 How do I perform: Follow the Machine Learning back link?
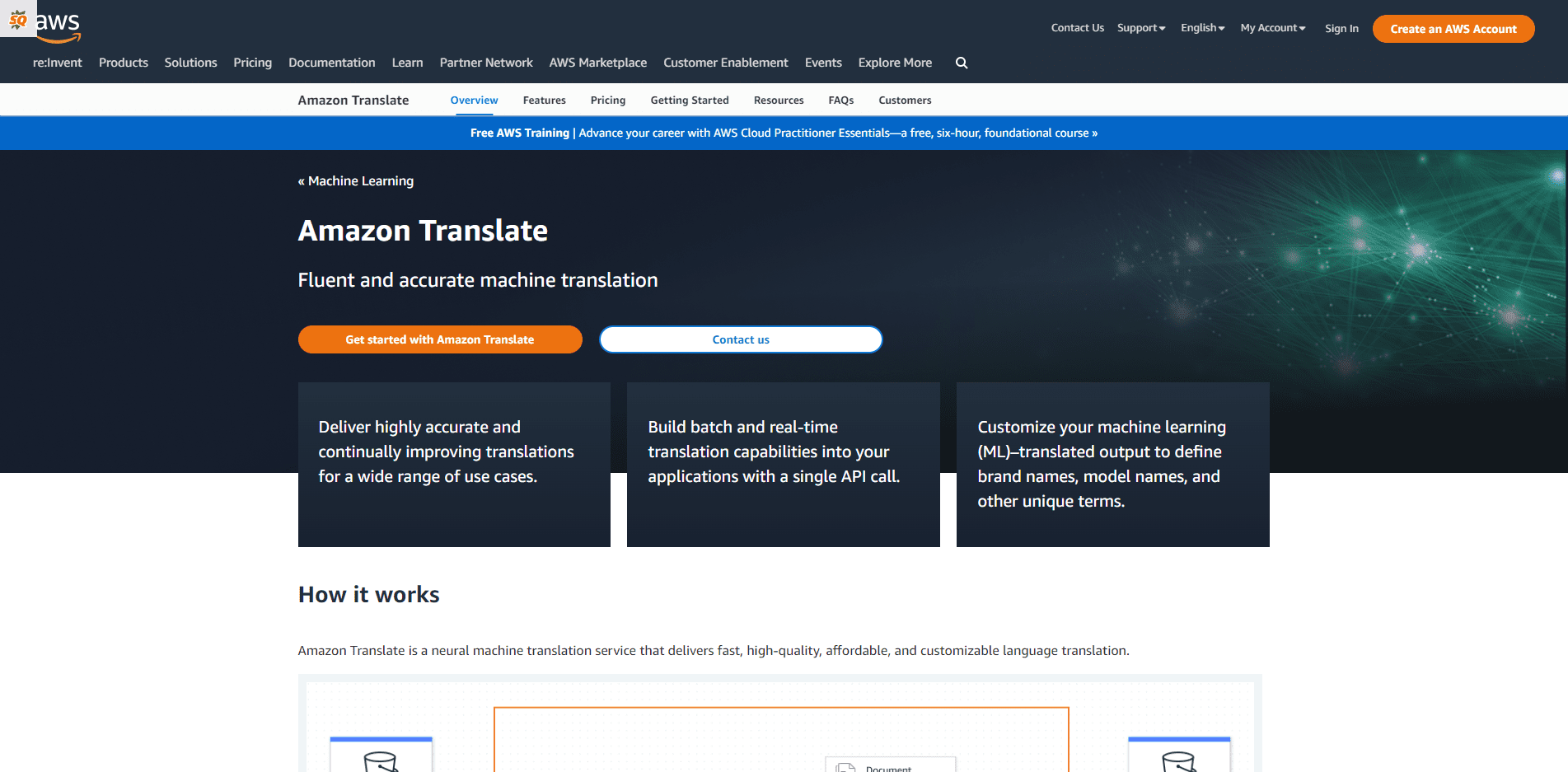[355, 180]
